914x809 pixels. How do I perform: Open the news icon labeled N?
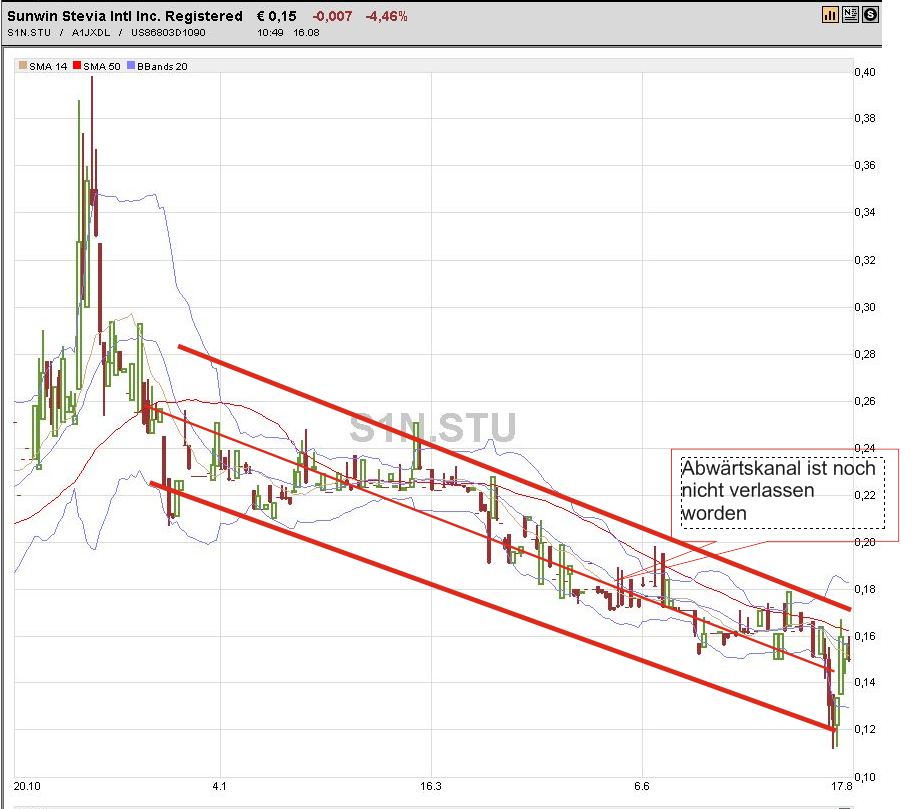(x=850, y=14)
